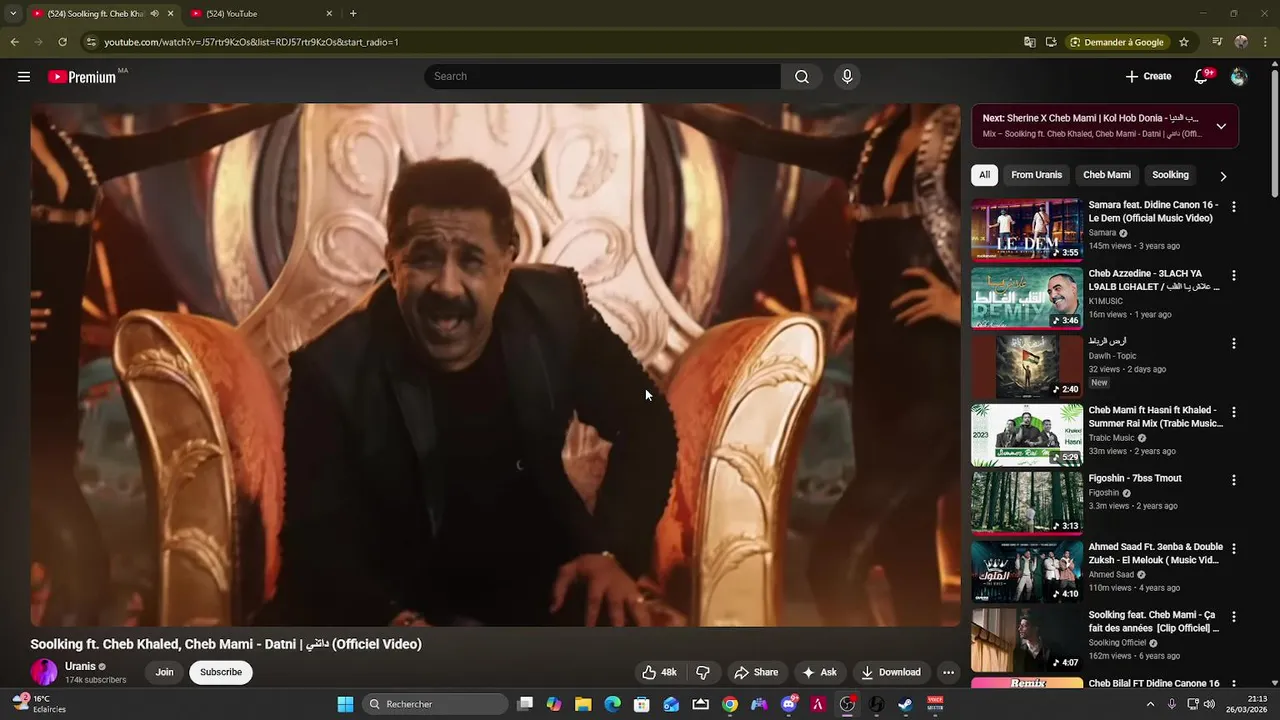The height and width of the screenshot is (720, 1280).
Task: Open the Cheb Azzedine Remix thumbnail
Action: (1027, 297)
